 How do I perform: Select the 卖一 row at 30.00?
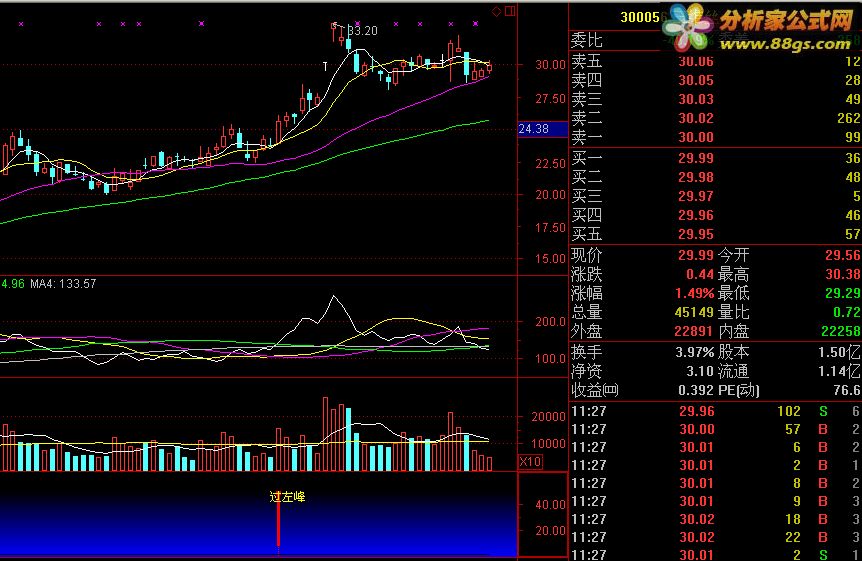coord(715,137)
